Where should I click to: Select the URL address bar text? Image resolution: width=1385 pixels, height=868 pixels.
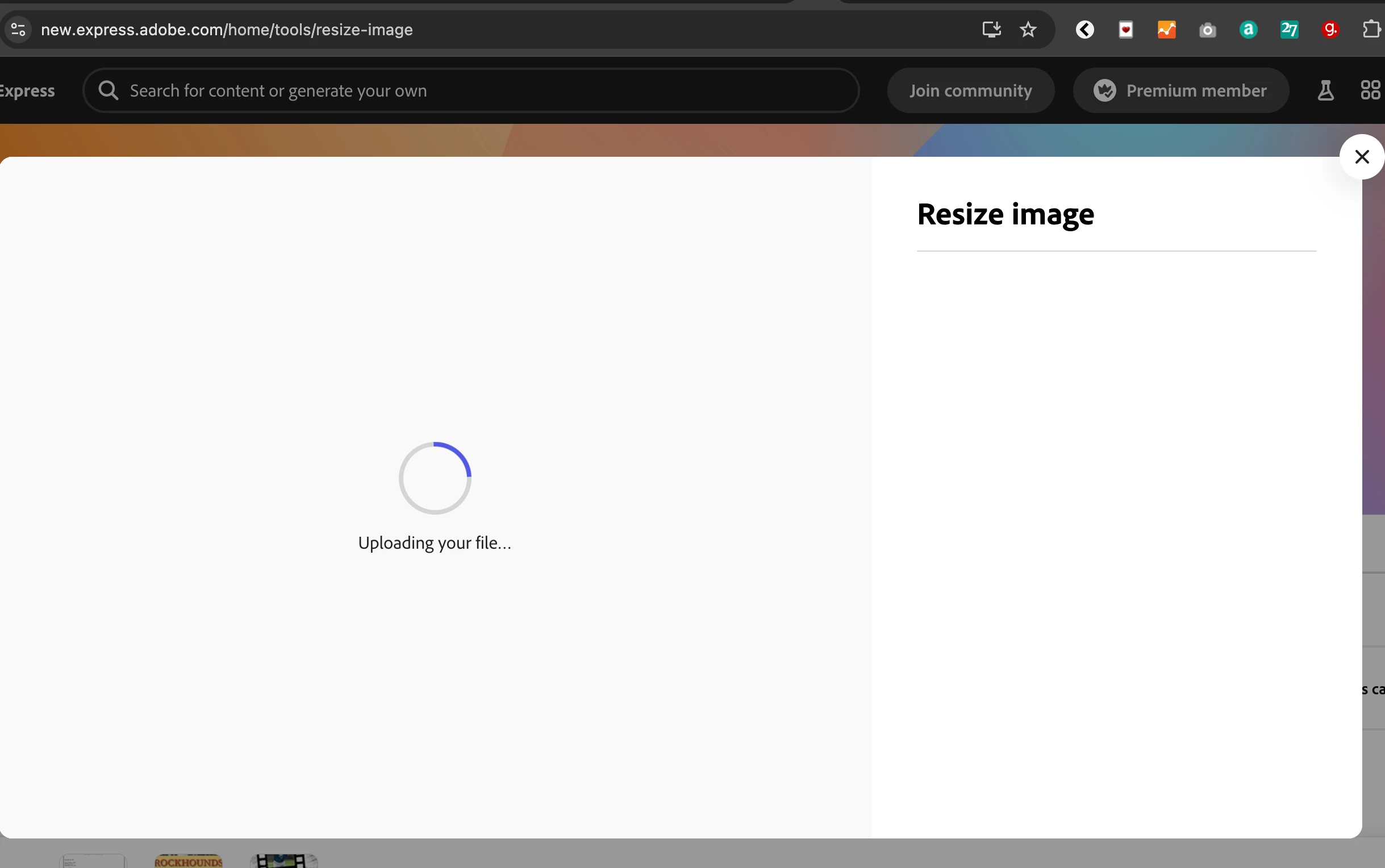click(x=227, y=30)
